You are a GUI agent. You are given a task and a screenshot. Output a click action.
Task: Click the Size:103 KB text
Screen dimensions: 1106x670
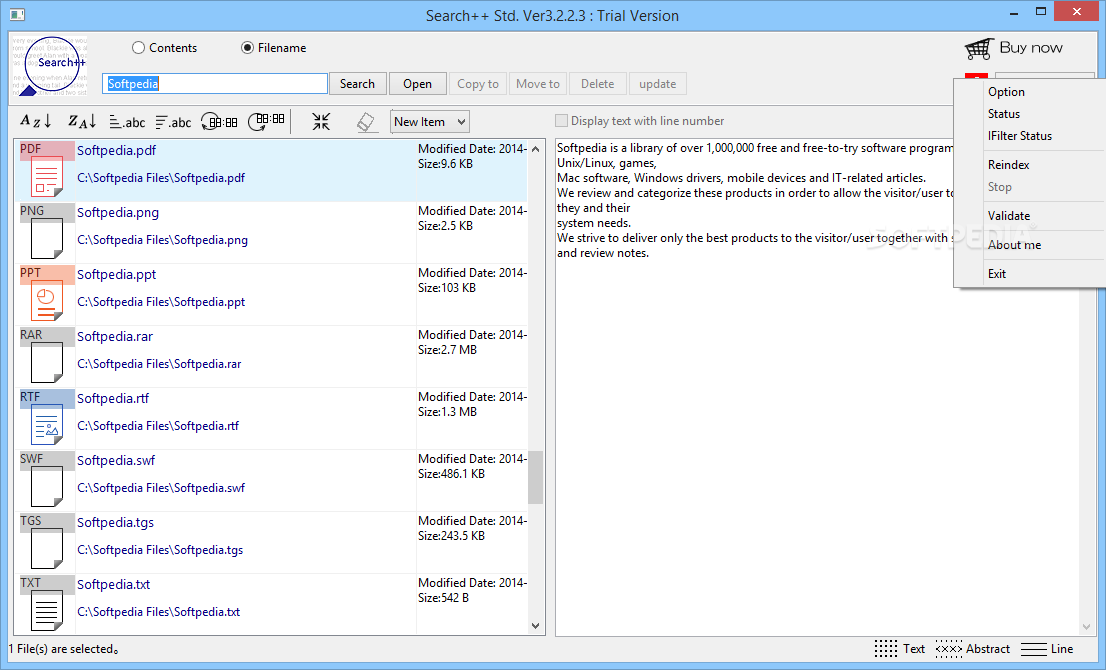click(446, 288)
